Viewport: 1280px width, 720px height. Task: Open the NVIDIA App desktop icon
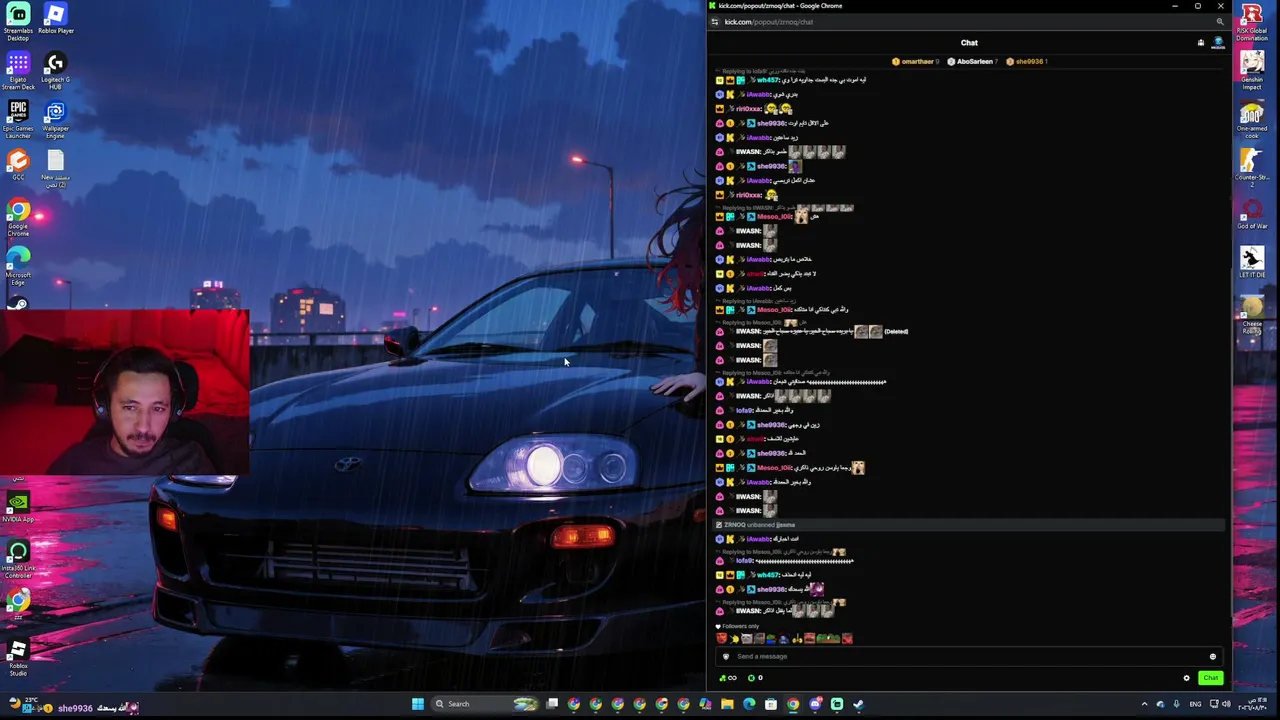(18, 507)
